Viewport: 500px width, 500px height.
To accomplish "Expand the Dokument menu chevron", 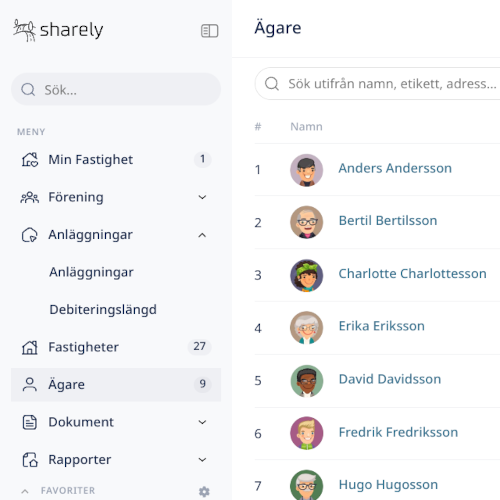I will click(x=202, y=422).
